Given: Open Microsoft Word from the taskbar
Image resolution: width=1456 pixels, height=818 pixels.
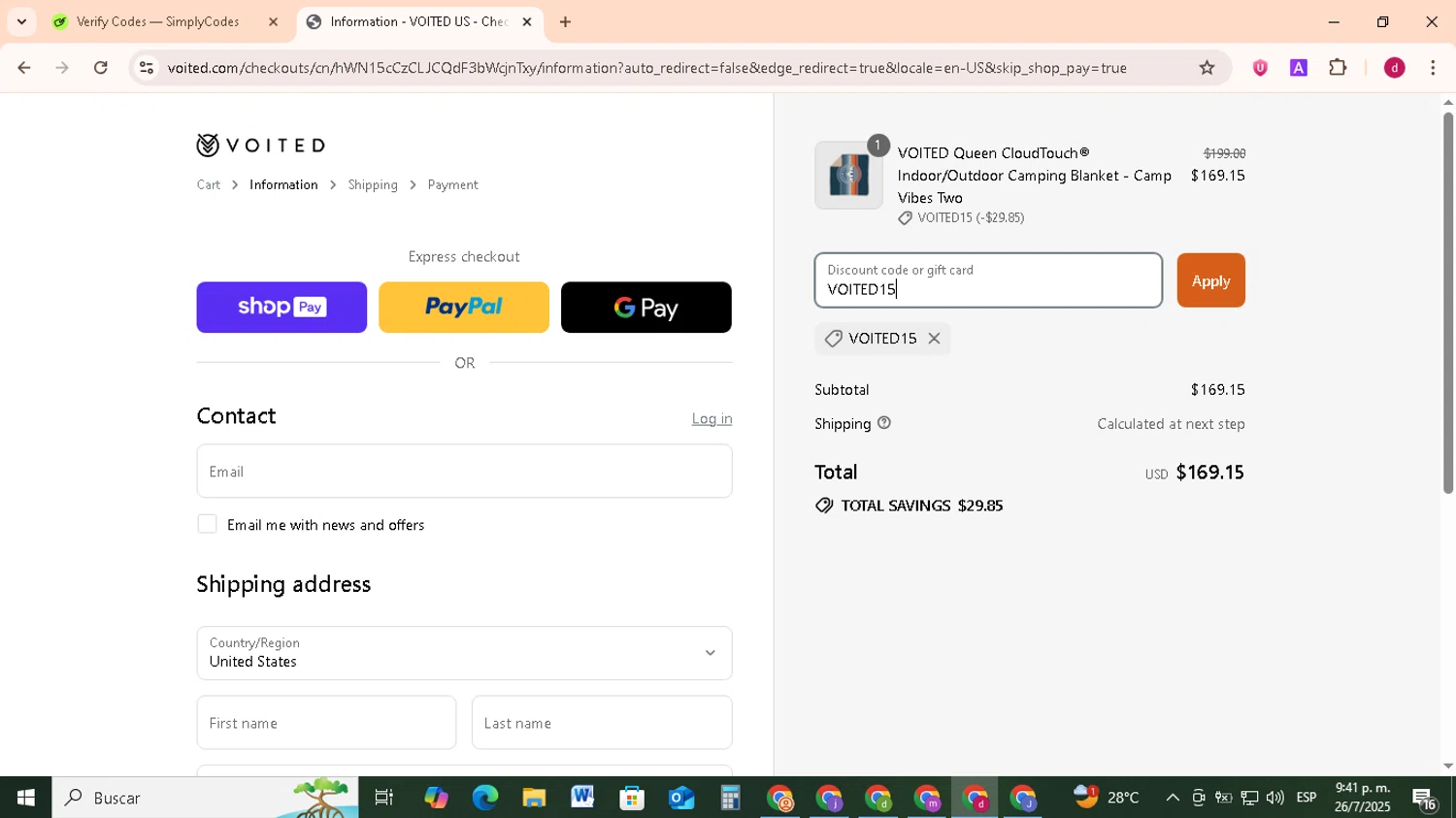Looking at the screenshot, I should coord(582,798).
